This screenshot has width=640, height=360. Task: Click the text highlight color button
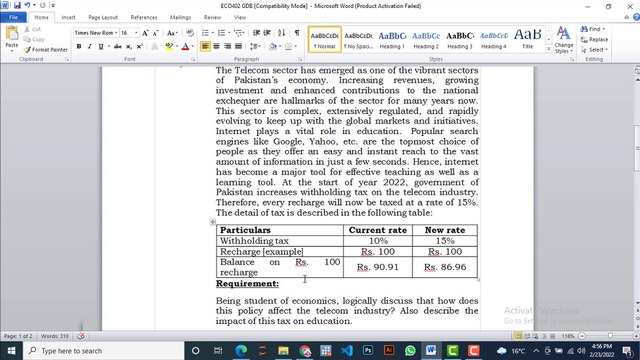click(x=169, y=47)
